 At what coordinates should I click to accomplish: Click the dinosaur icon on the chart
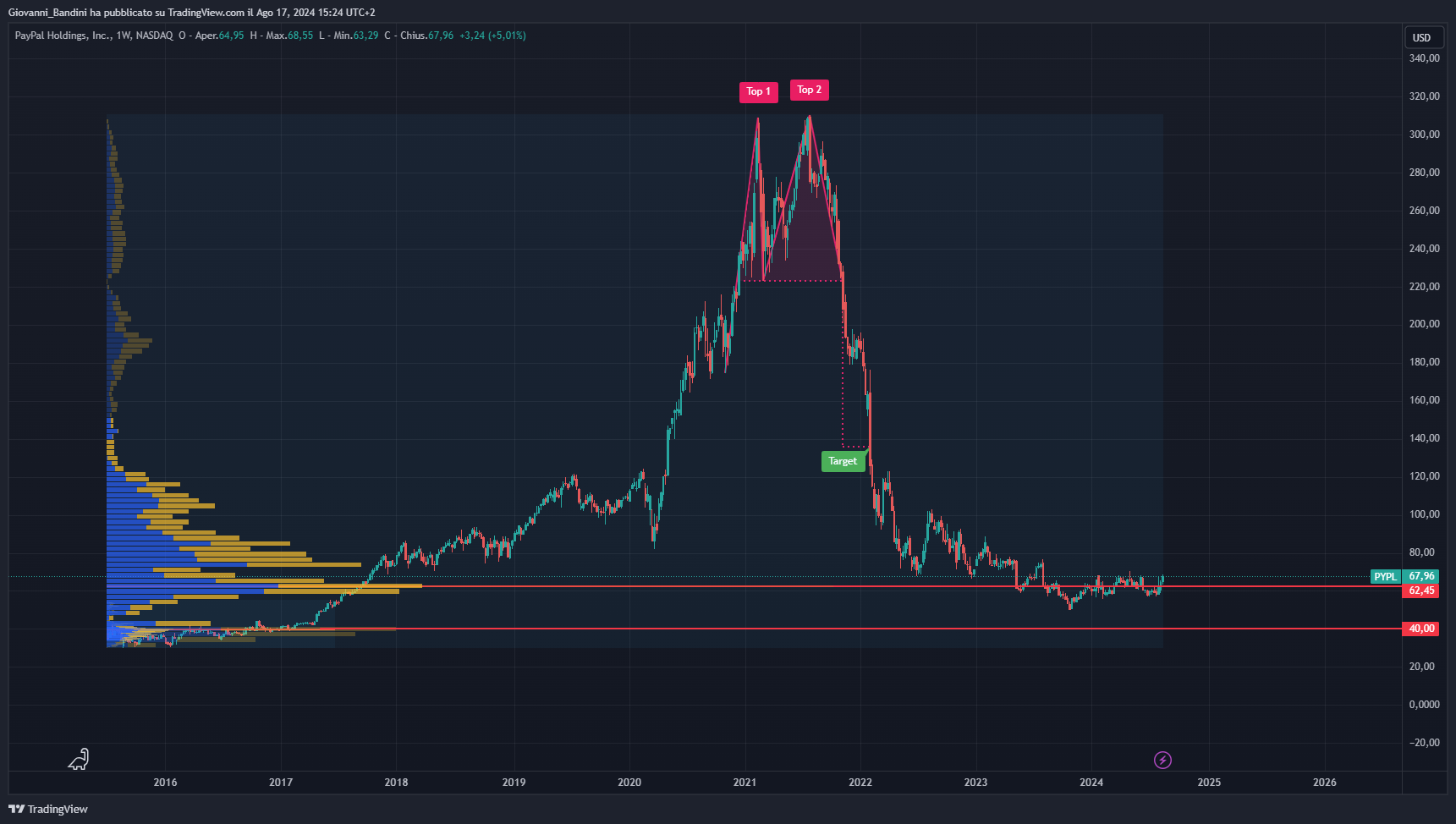[79, 759]
